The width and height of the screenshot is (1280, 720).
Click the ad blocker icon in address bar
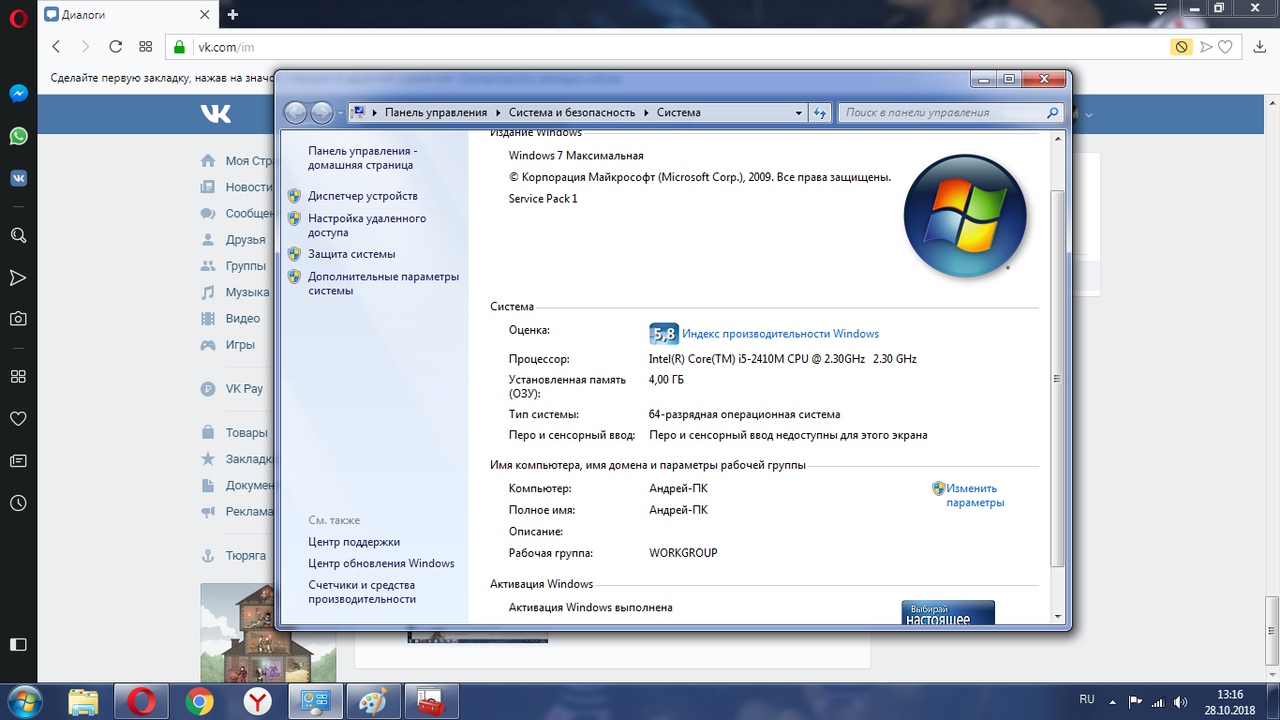tap(1181, 46)
